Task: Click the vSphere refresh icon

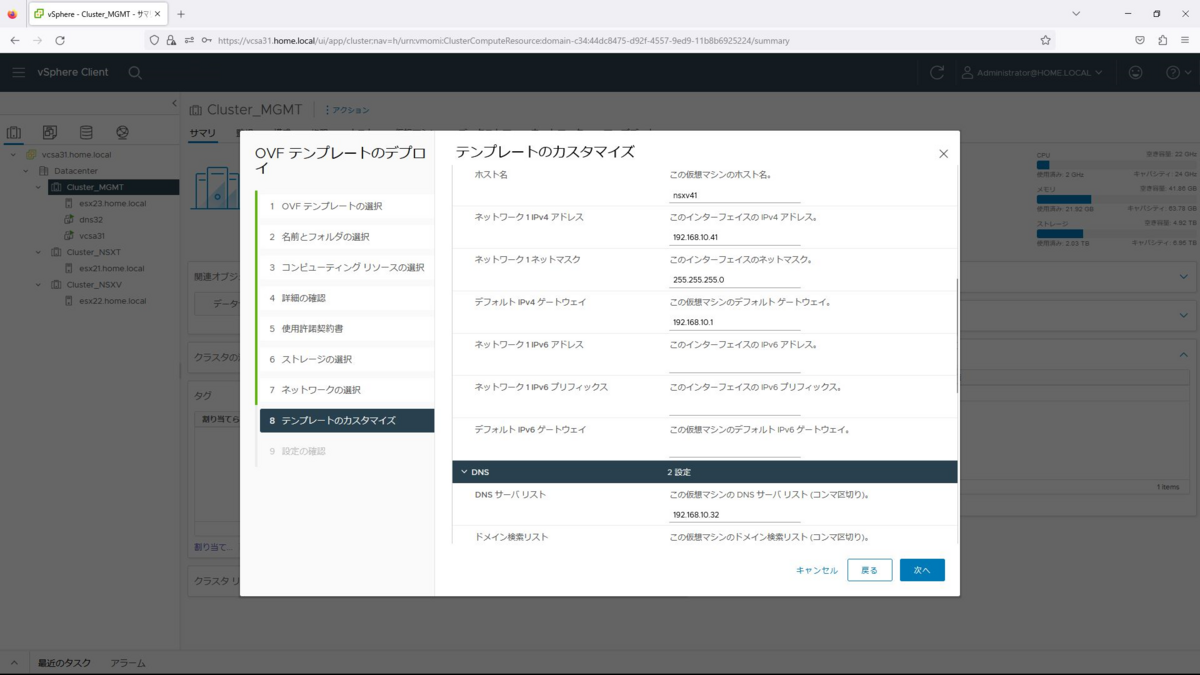Action: [937, 72]
